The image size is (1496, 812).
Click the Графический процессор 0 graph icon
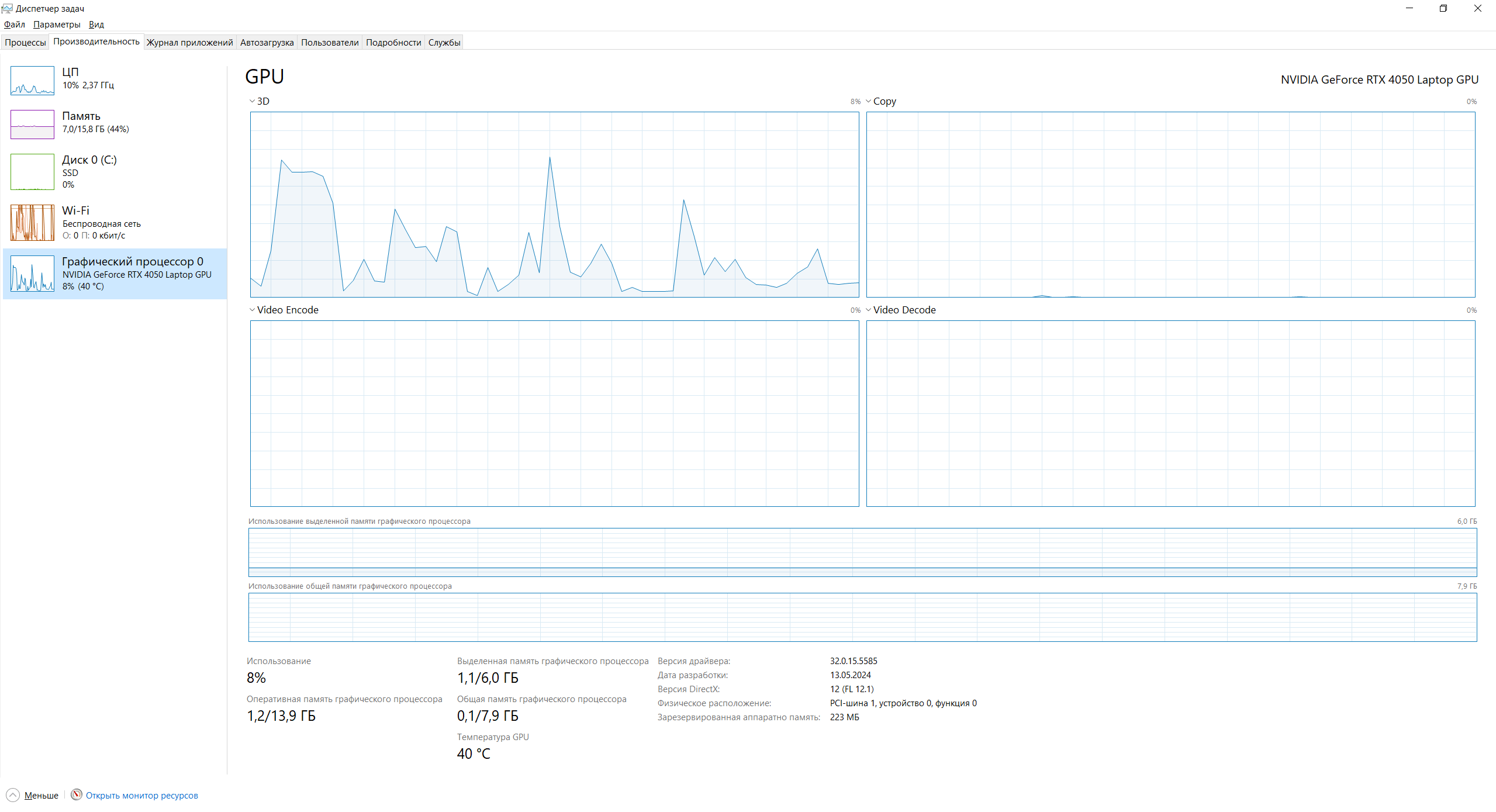[32, 274]
